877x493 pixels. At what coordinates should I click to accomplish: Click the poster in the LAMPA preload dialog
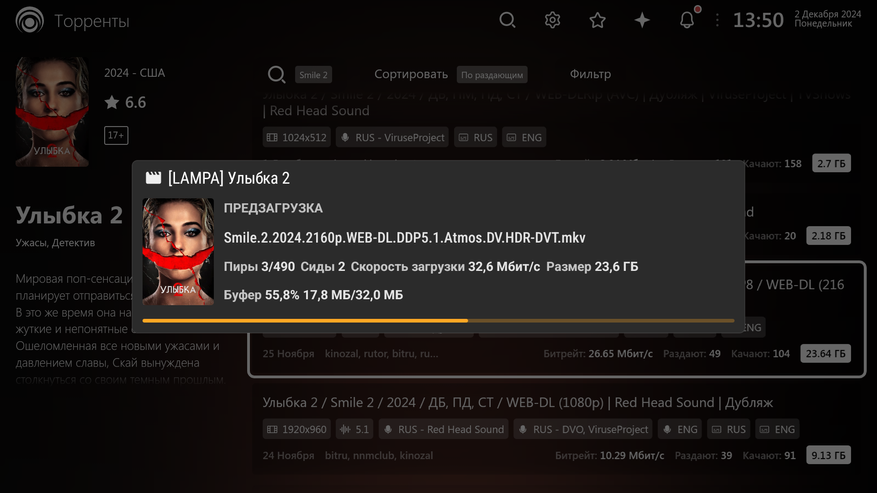pos(178,251)
